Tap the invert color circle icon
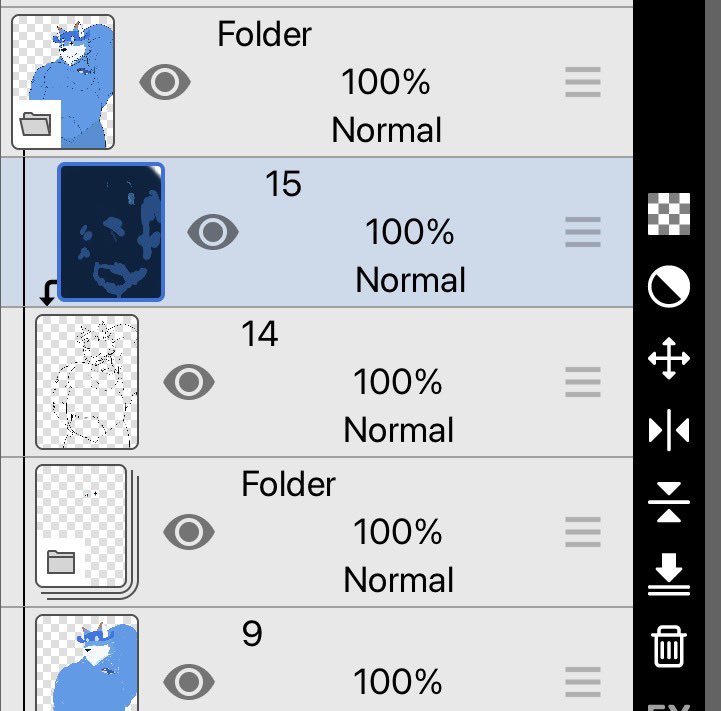Image resolution: width=721 pixels, height=711 pixels. (x=669, y=286)
